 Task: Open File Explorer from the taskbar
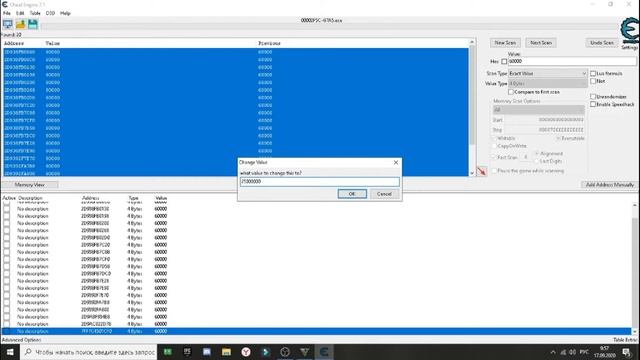coord(226,352)
